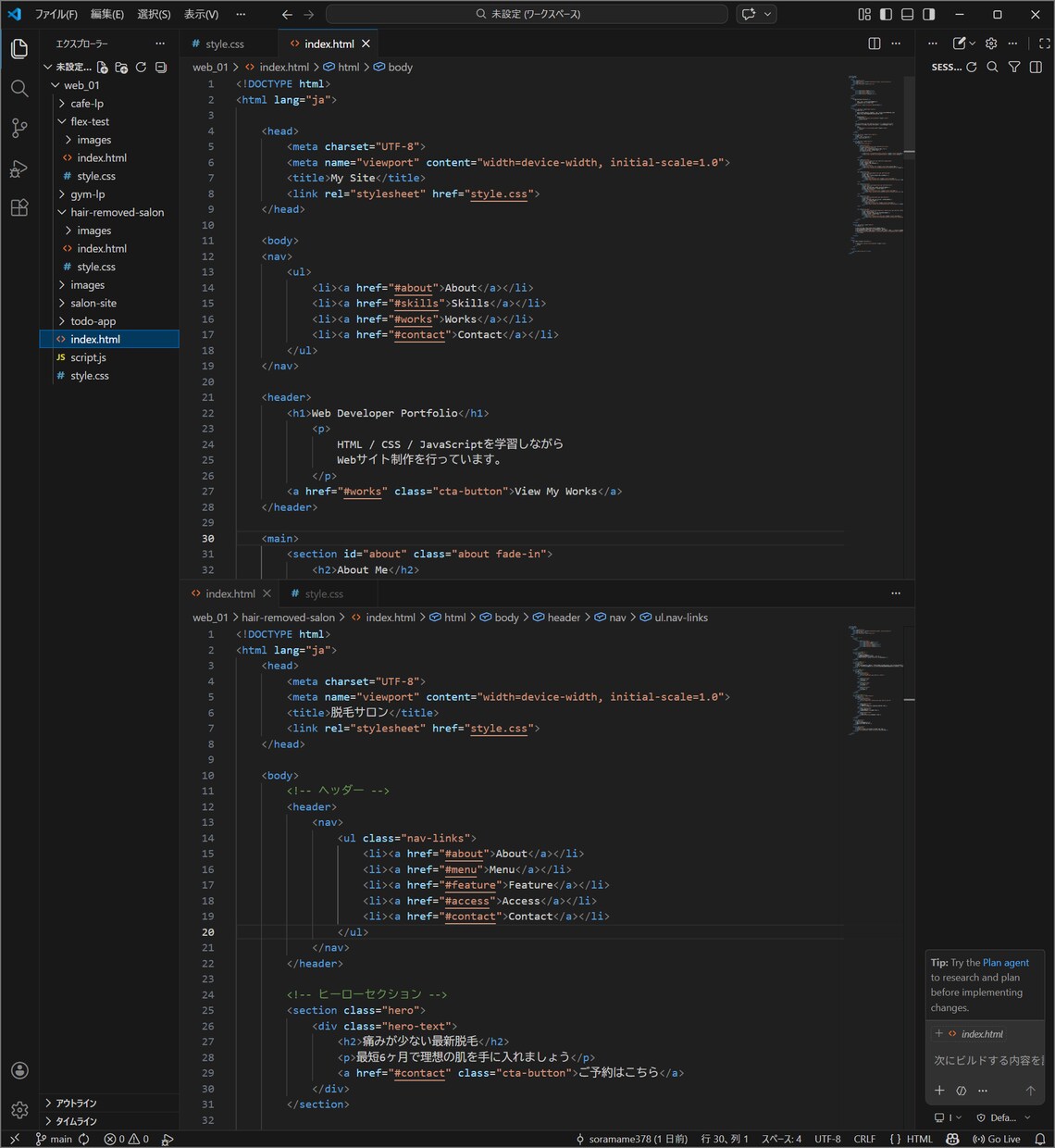Screen dimensions: 1055x1148
Task: Refresh the SESSIONS list
Action: [972, 67]
